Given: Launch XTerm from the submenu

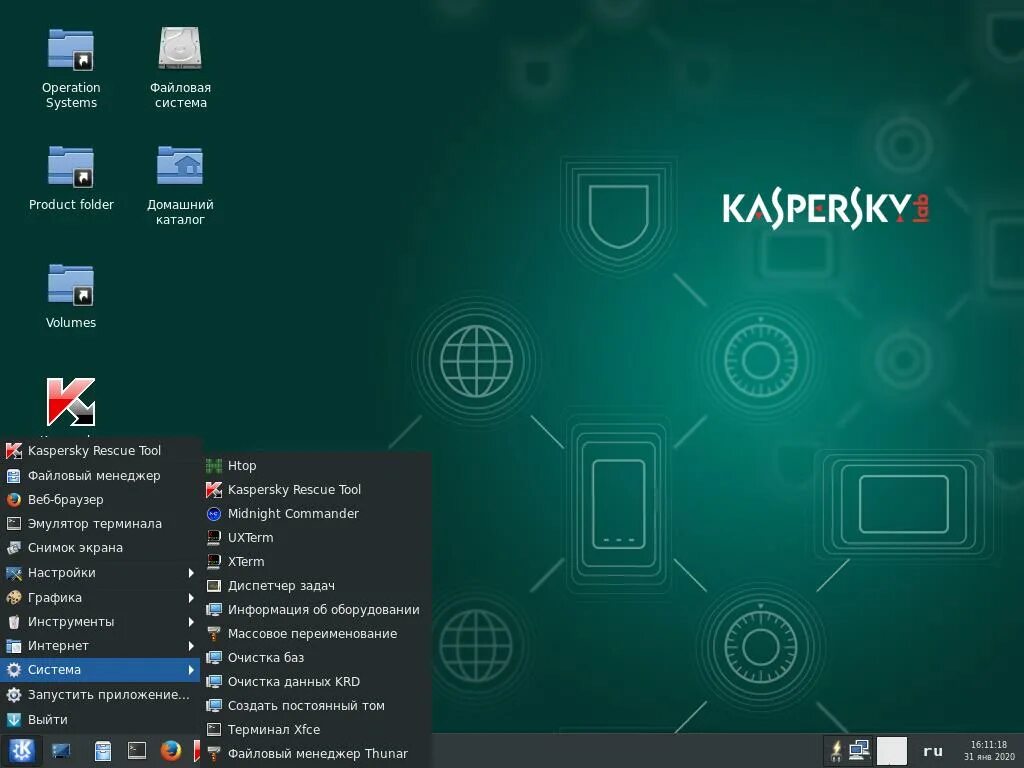Looking at the screenshot, I should pyautogui.click(x=316, y=562).
